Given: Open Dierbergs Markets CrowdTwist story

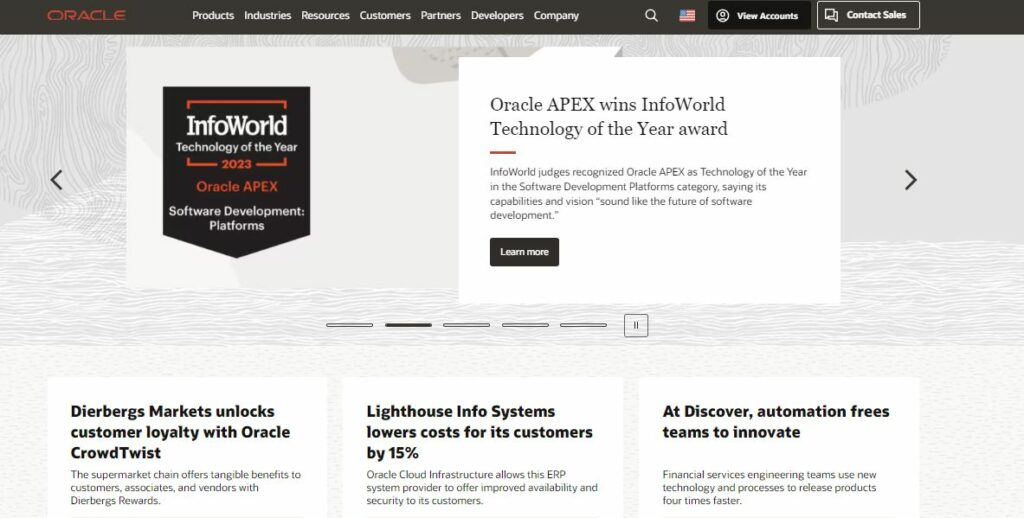Looking at the screenshot, I should click(x=180, y=432).
